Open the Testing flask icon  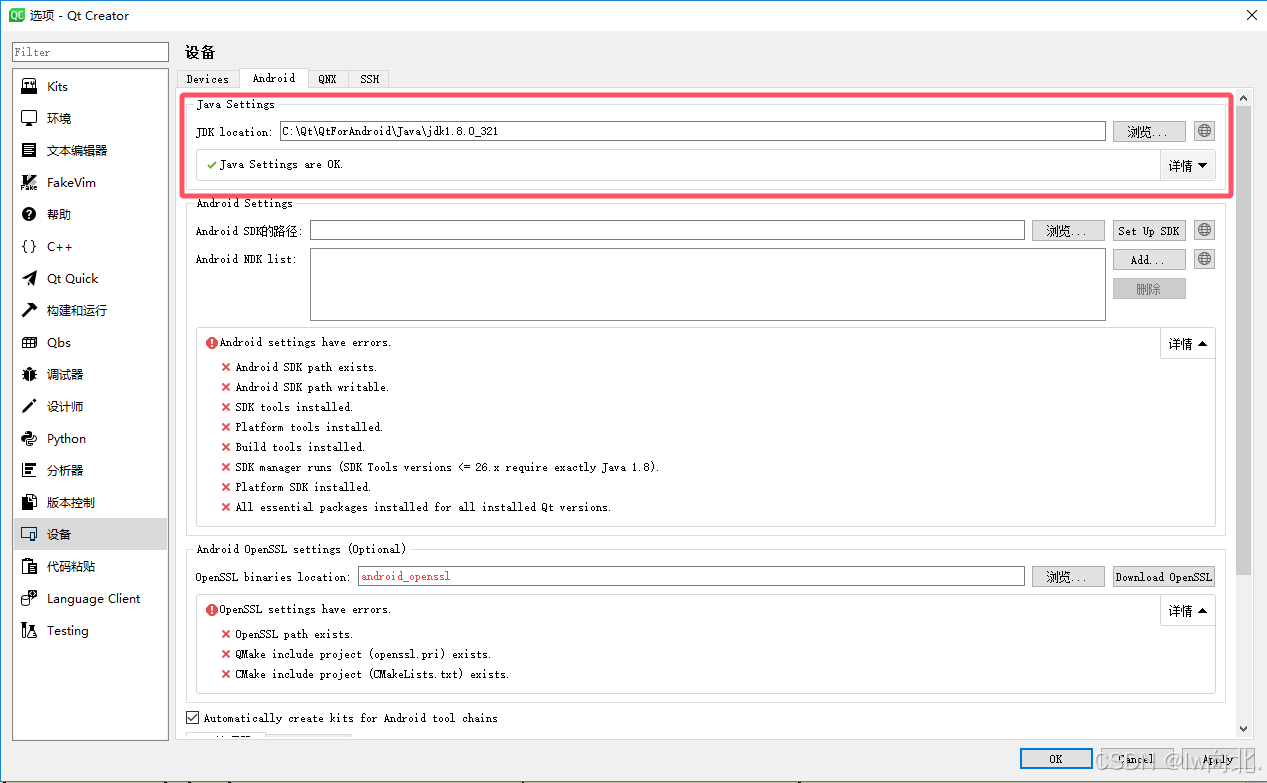(x=29, y=631)
